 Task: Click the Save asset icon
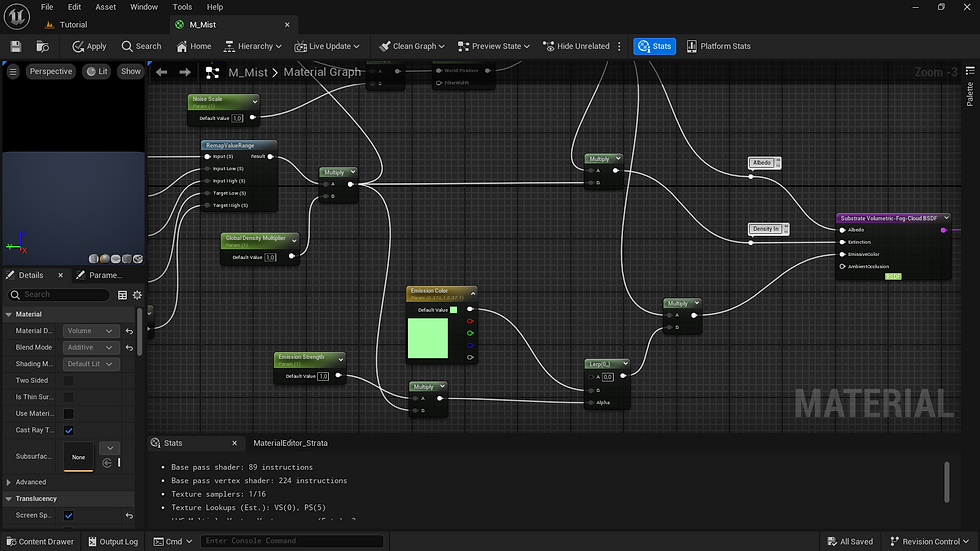point(16,46)
